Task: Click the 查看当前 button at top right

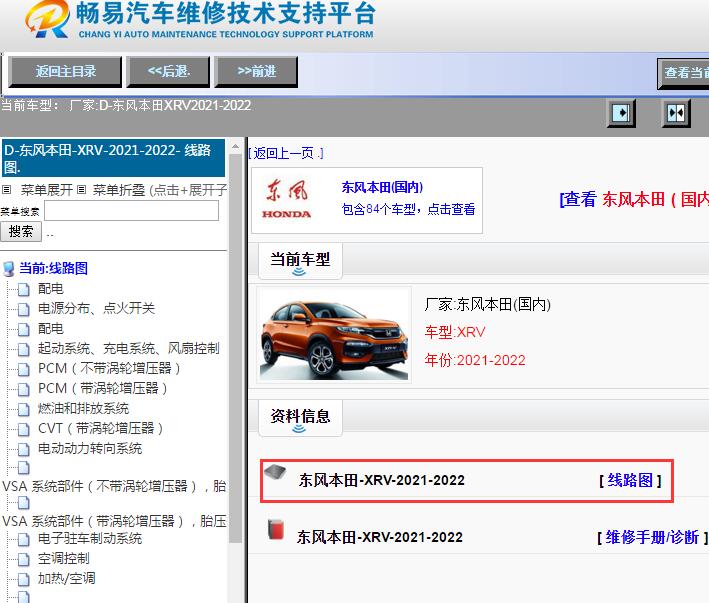Action: [683, 73]
